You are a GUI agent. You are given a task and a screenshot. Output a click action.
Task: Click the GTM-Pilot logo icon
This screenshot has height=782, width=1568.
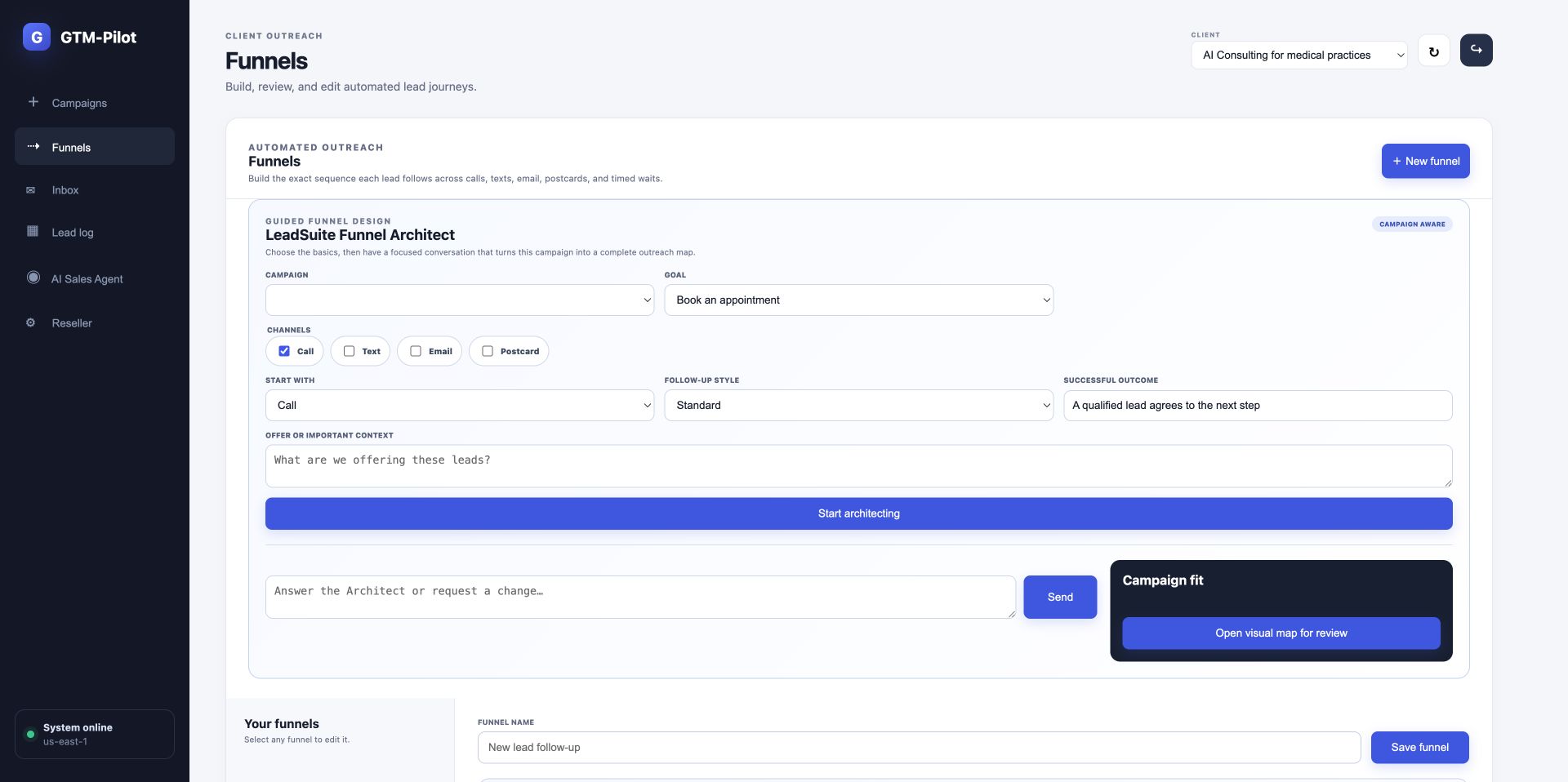point(37,37)
